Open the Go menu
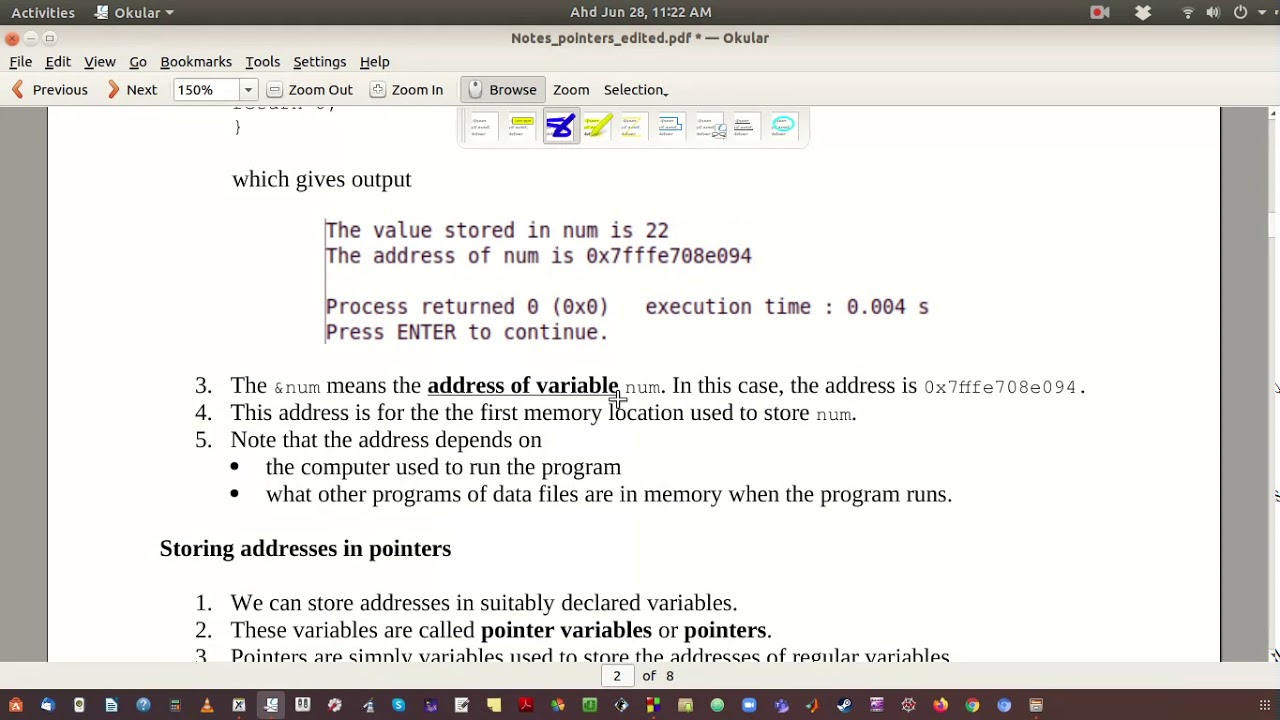This screenshot has height=720, width=1280. click(x=138, y=62)
